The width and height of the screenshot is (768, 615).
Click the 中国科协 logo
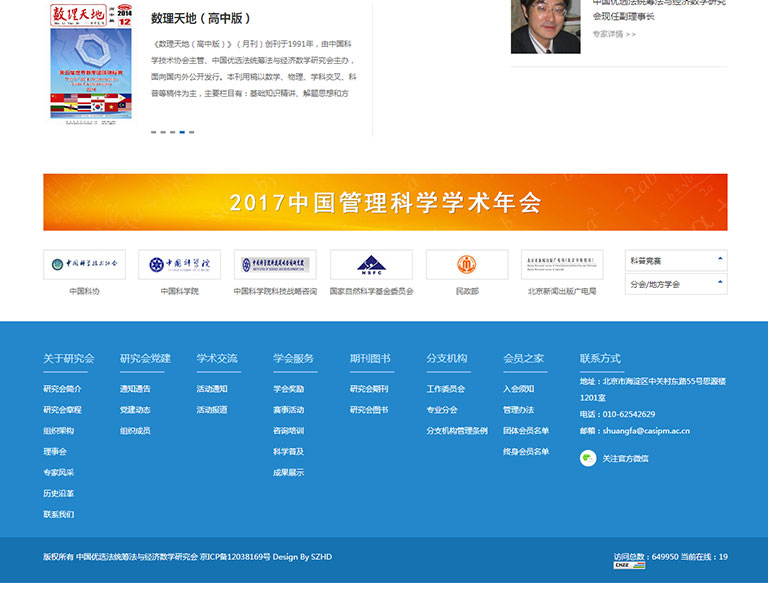point(84,265)
